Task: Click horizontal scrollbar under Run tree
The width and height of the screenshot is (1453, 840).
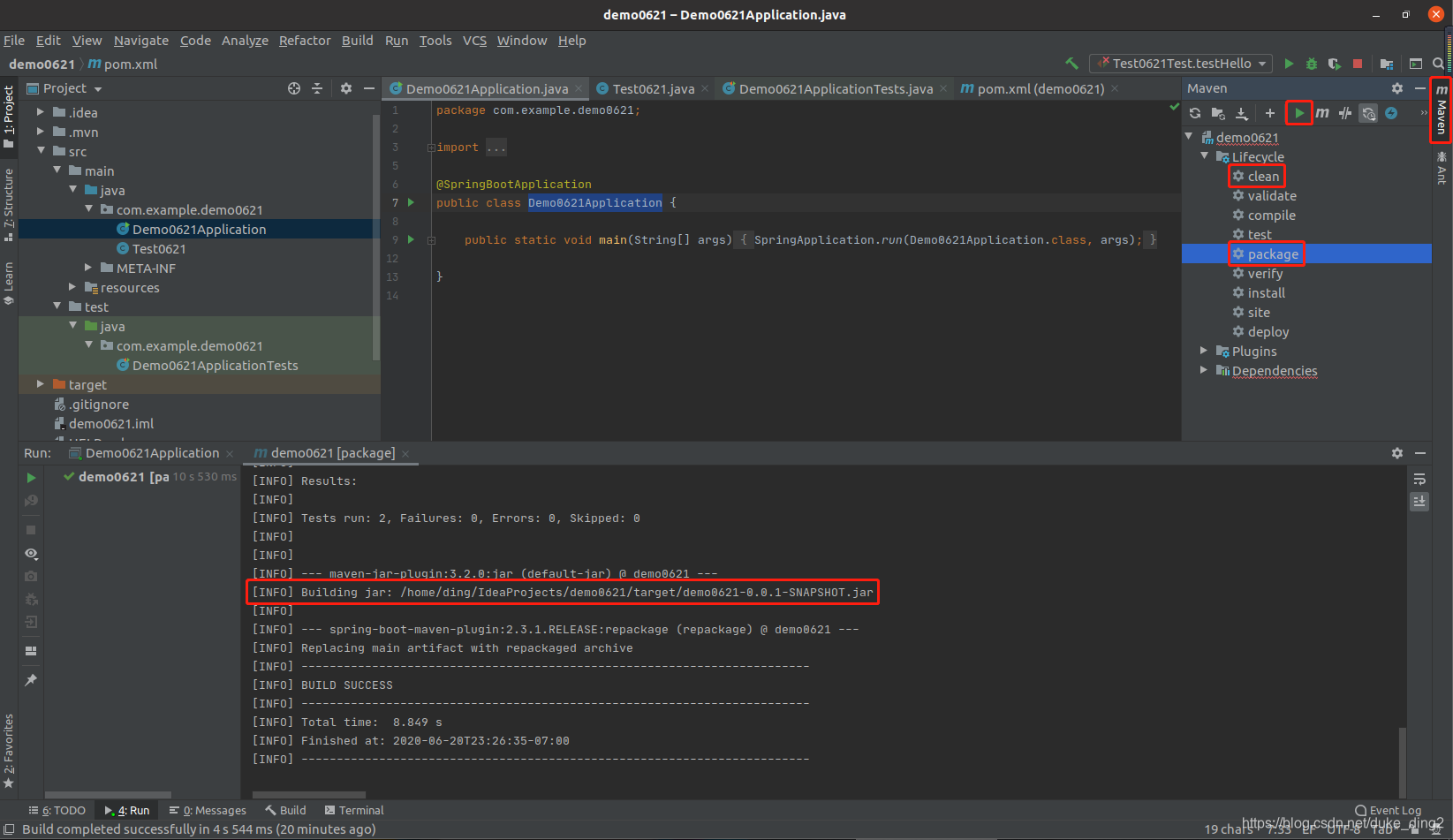Action: (108, 795)
